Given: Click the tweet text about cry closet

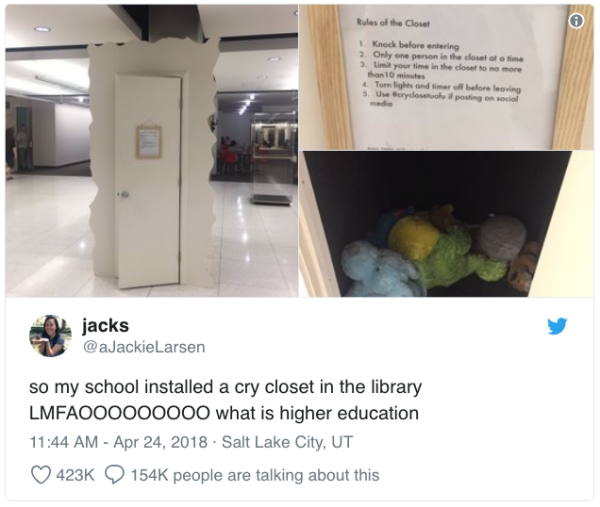Looking at the screenshot, I should [226, 400].
